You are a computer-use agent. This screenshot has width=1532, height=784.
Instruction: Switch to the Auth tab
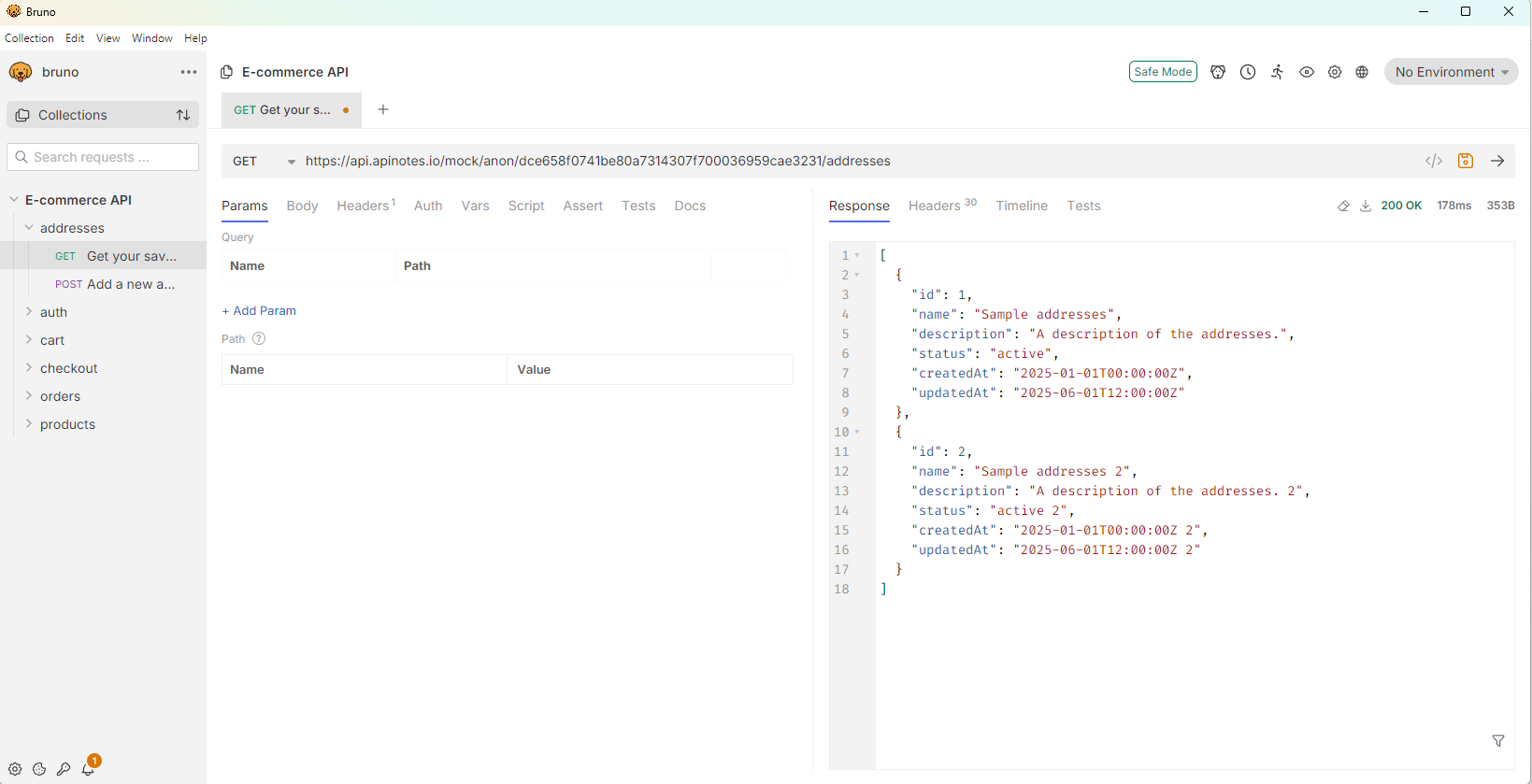coord(428,206)
